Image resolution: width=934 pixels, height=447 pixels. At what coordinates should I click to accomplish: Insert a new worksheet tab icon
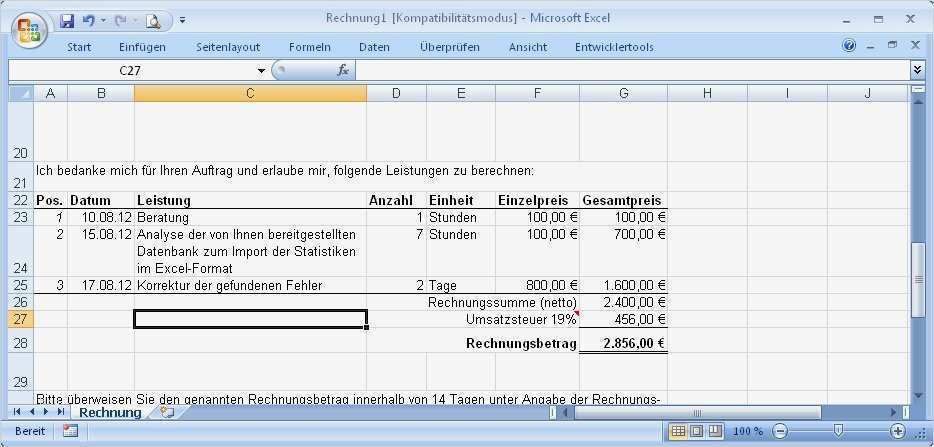167,412
